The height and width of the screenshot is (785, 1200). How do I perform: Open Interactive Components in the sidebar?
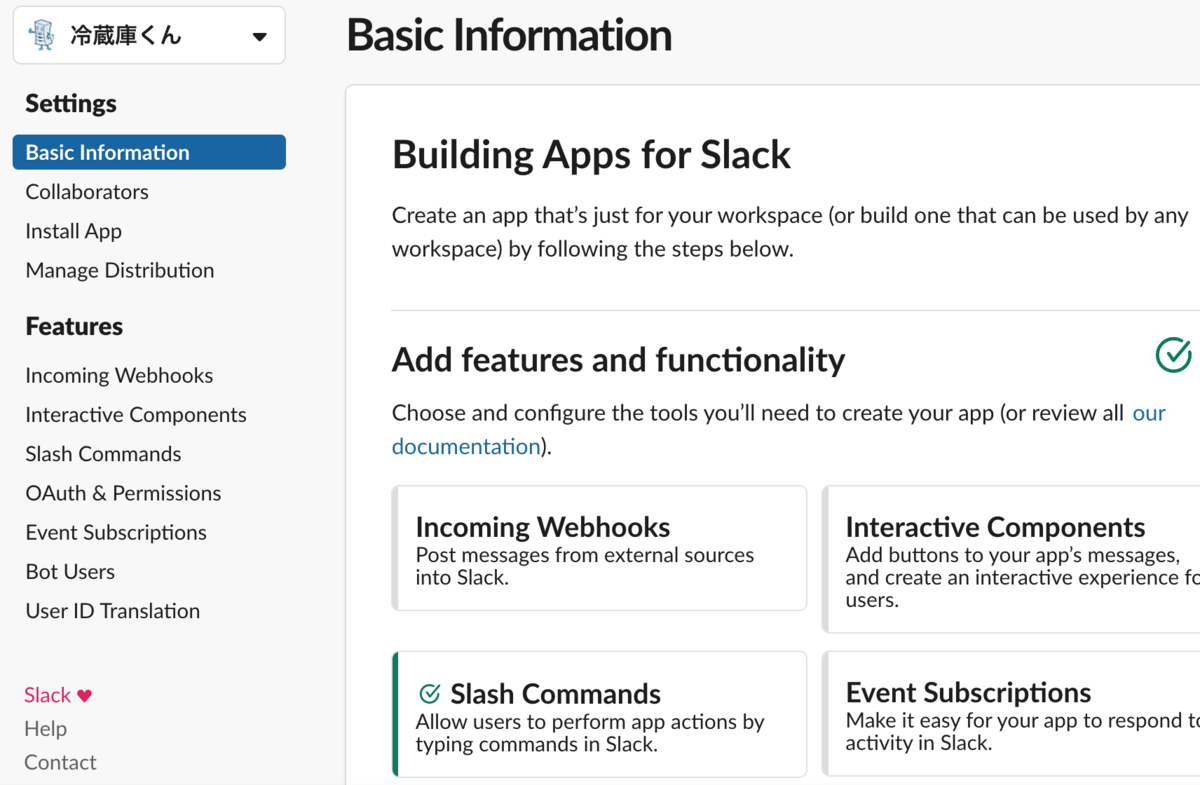(136, 415)
